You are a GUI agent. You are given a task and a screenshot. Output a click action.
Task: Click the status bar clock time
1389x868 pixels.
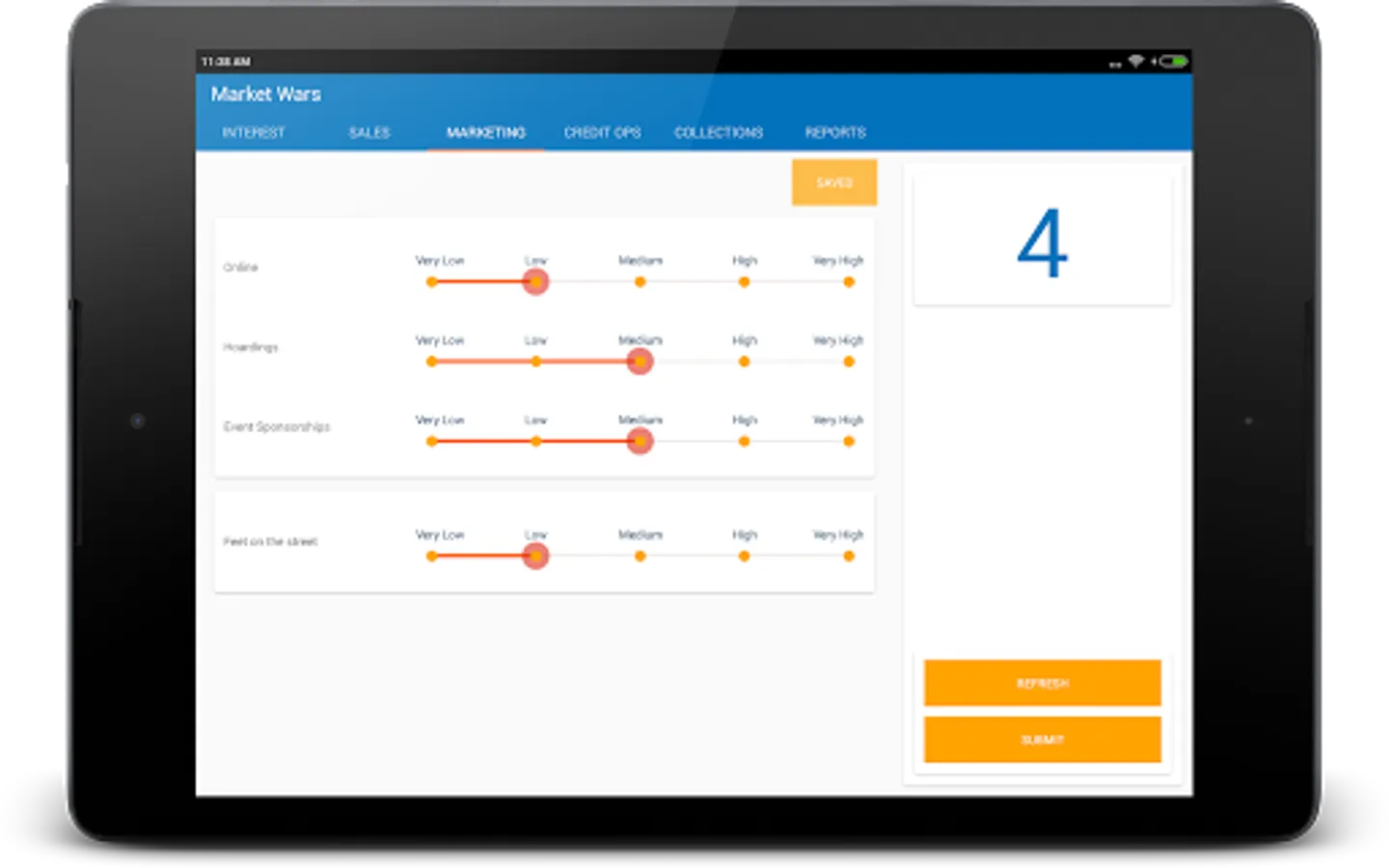pyautogui.click(x=226, y=62)
